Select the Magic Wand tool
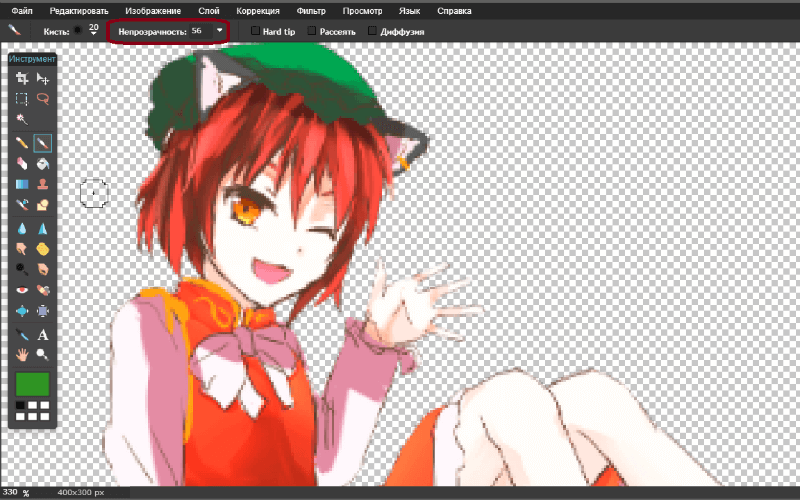The image size is (800, 500). (22, 120)
